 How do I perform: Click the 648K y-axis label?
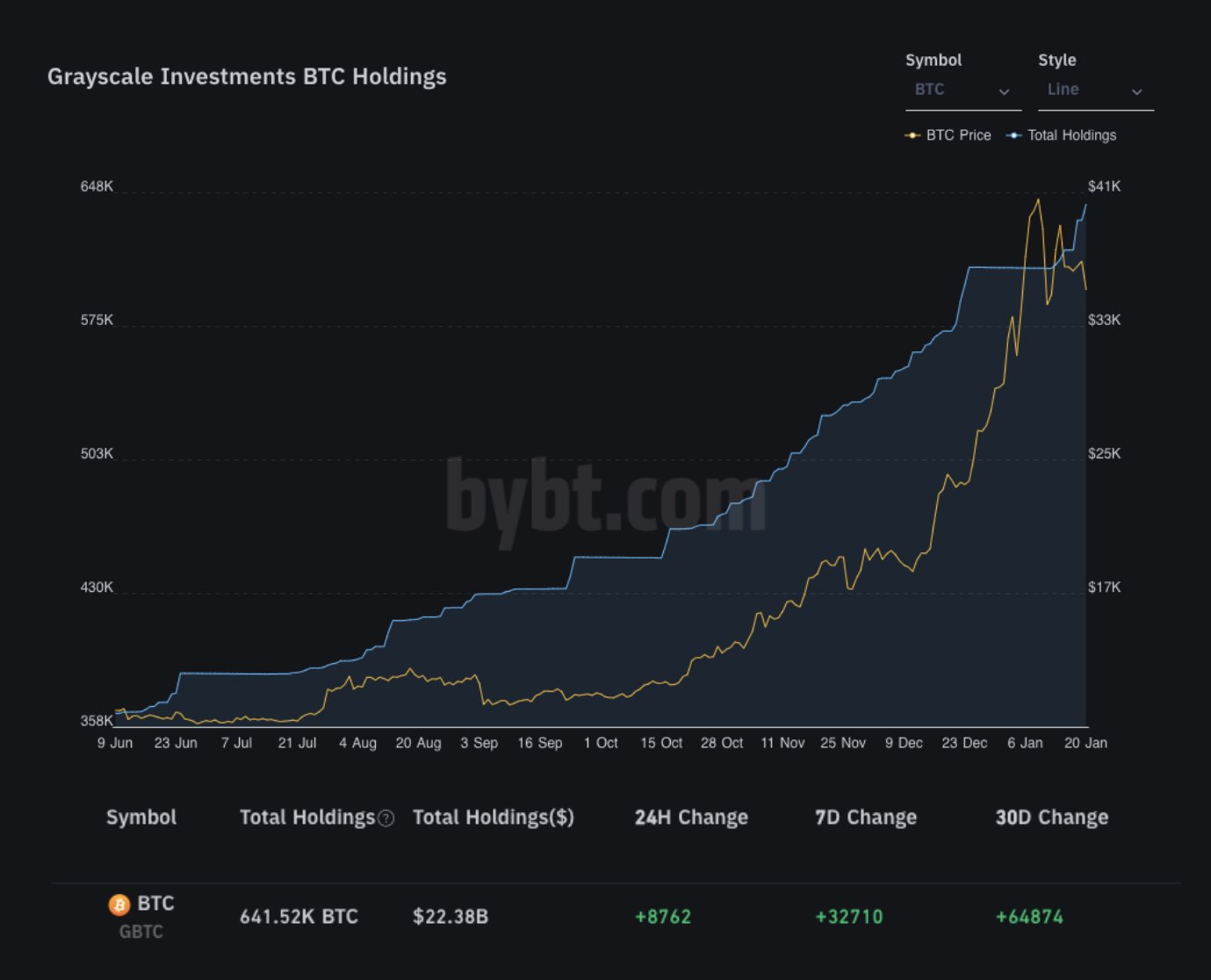pyautogui.click(x=97, y=186)
